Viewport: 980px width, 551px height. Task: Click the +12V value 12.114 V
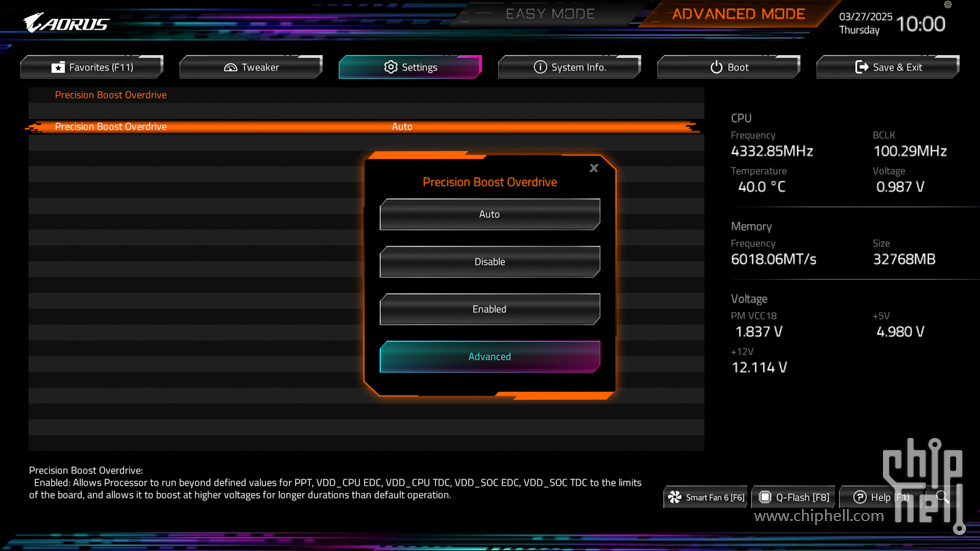(x=759, y=367)
